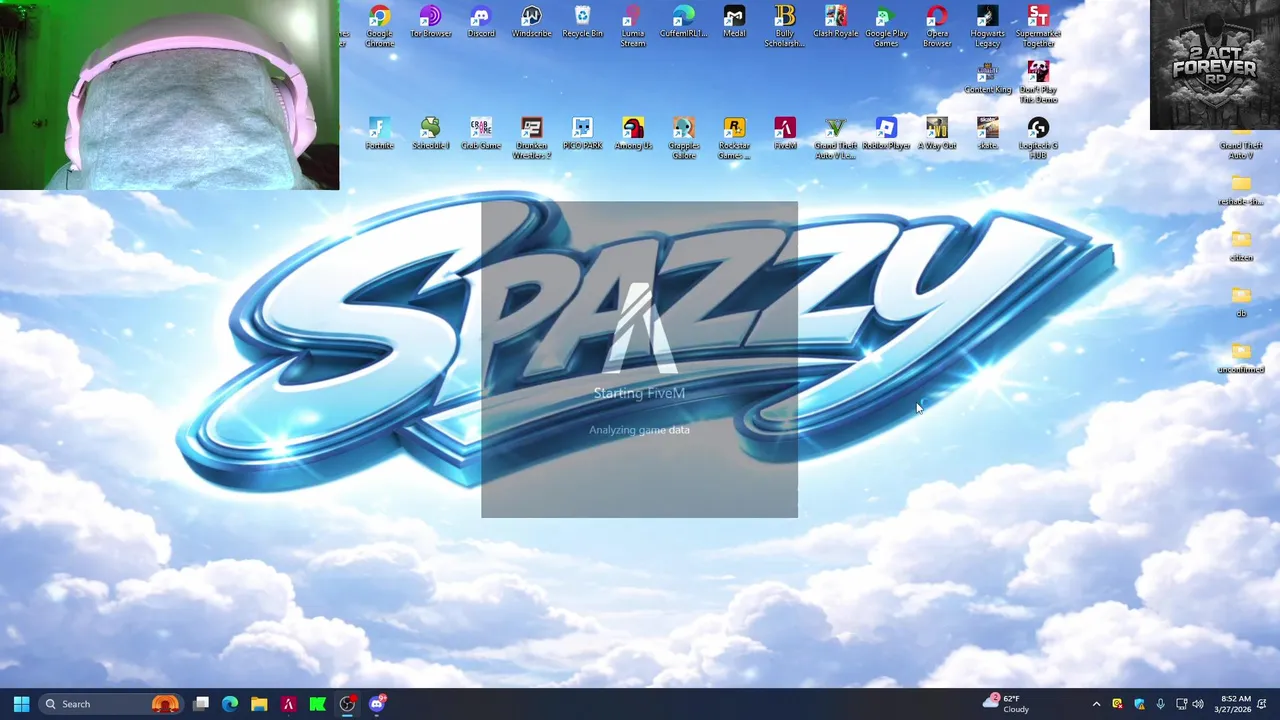Open the Windscribe desktop shortcut
The image size is (1280, 720).
point(531,22)
